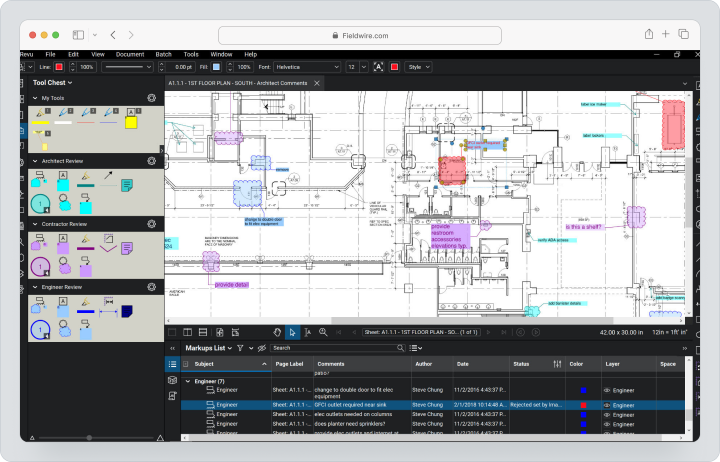Select the blue dimension tool in Engineer Review

108,307
